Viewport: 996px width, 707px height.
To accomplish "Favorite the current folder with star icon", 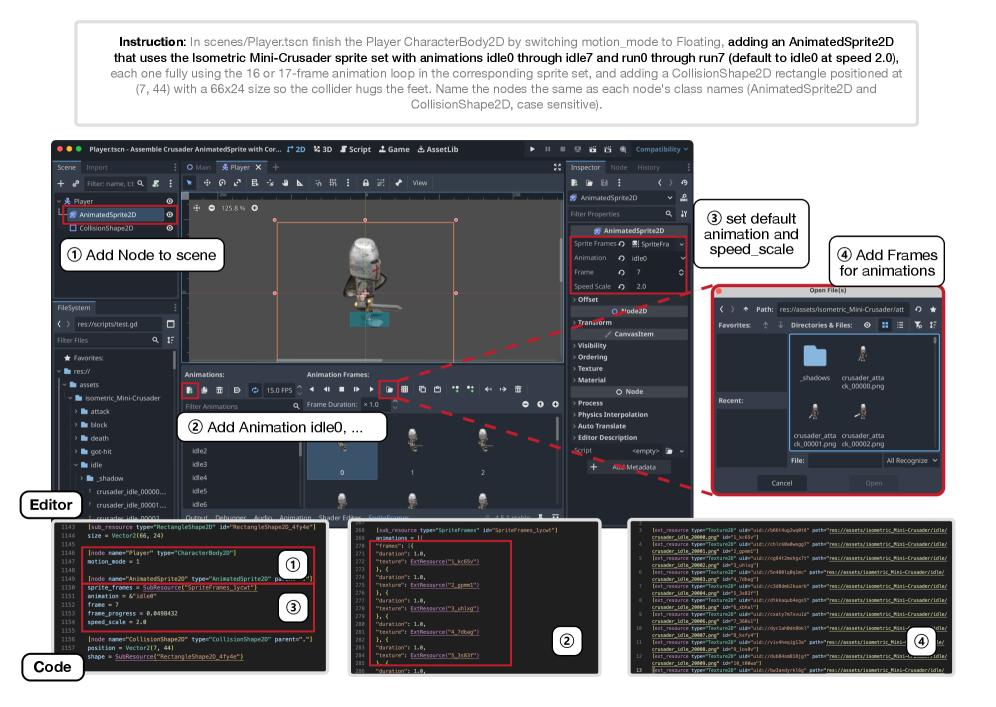I will [x=933, y=309].
